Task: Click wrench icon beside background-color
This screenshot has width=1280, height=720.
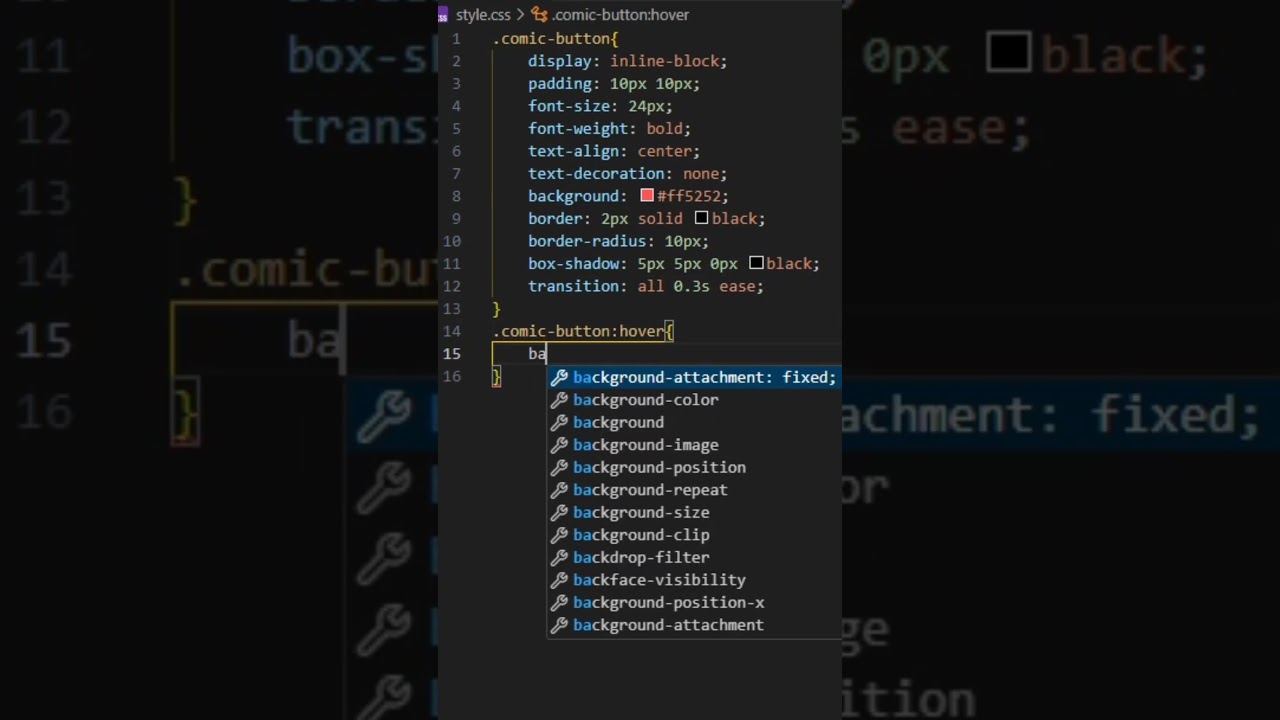Action: [x=559, y=400]
